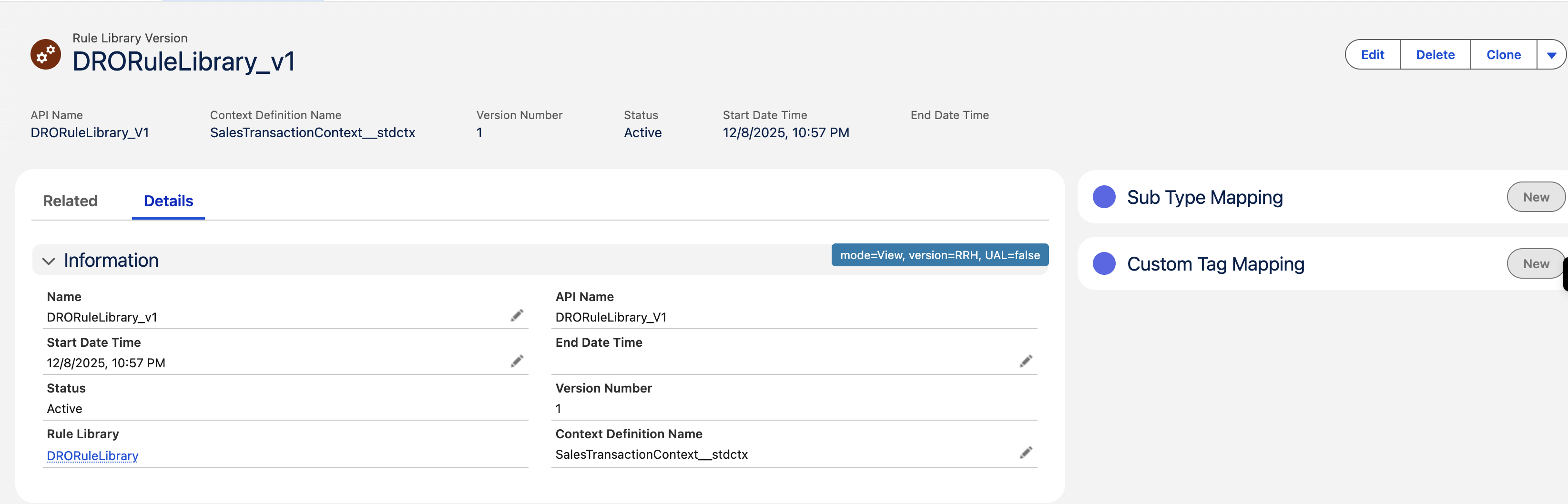Click the Sub Type Mapping icon

tap(1104, 197)
